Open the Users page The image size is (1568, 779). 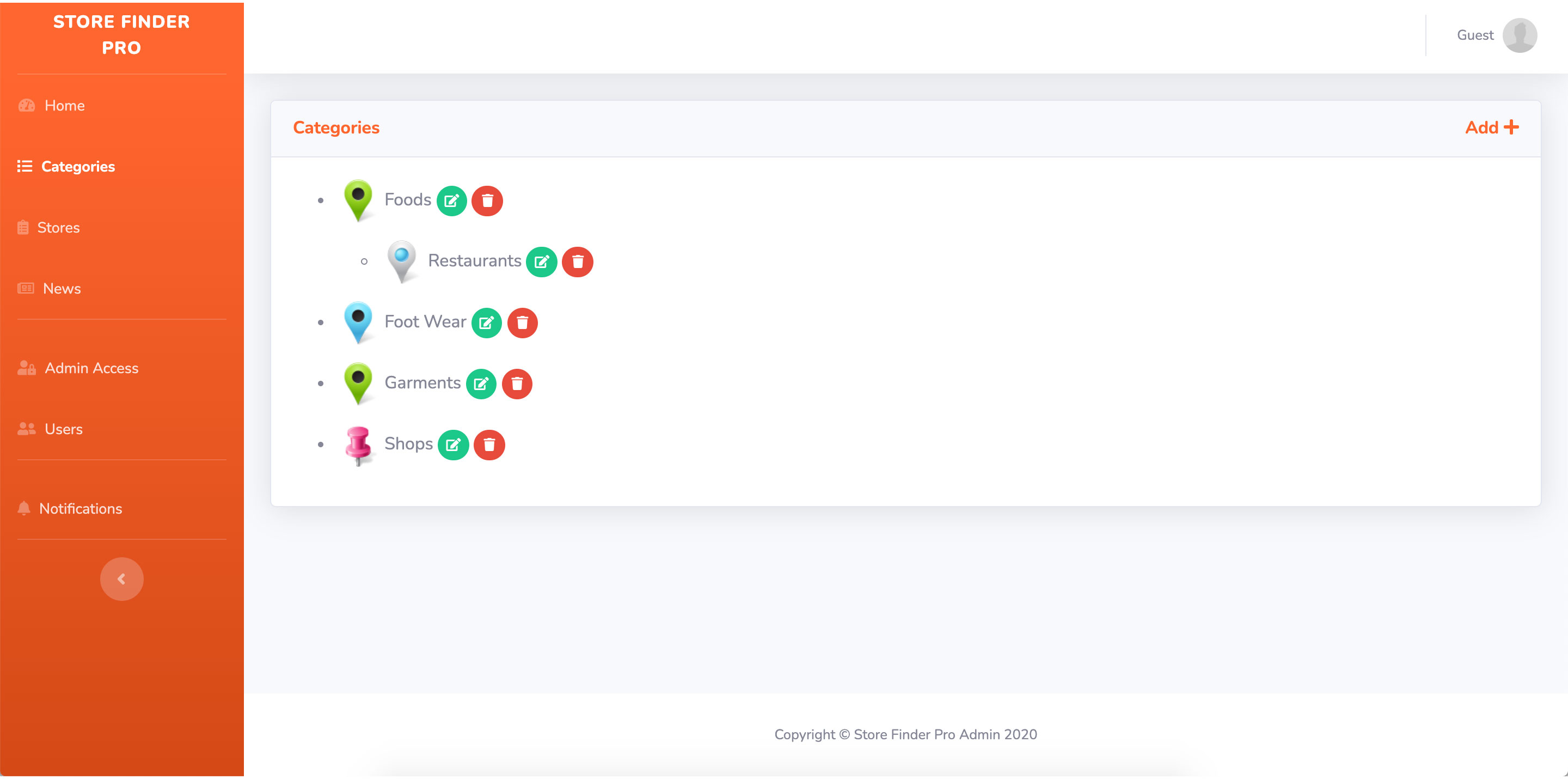[x=63, y=429]
